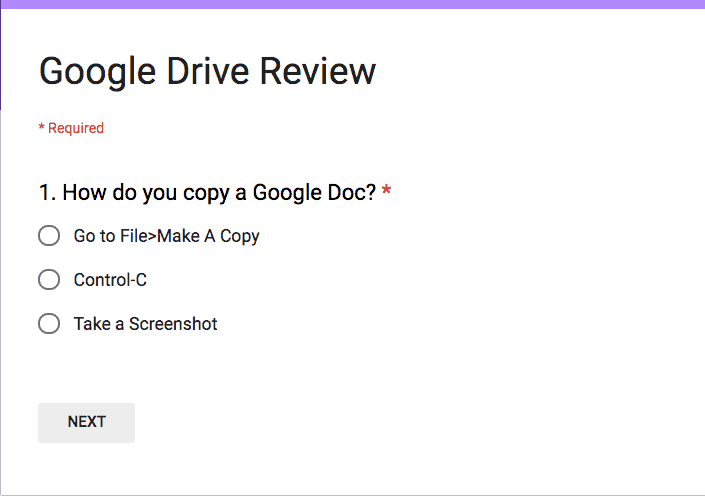Click the question number '1.'
The image size is (705, 496).
(47, 192)
